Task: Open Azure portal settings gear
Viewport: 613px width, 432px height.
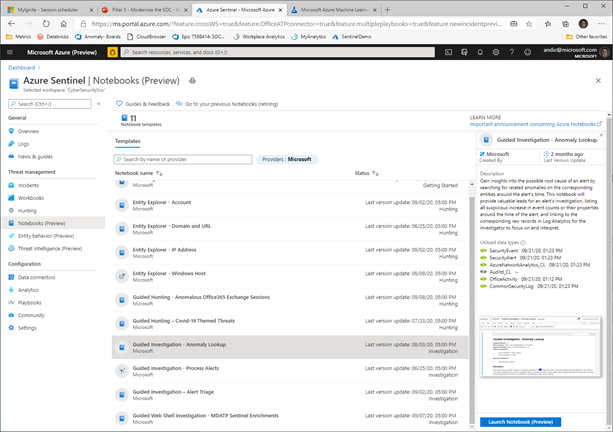Action: click(x=496, y=52)
